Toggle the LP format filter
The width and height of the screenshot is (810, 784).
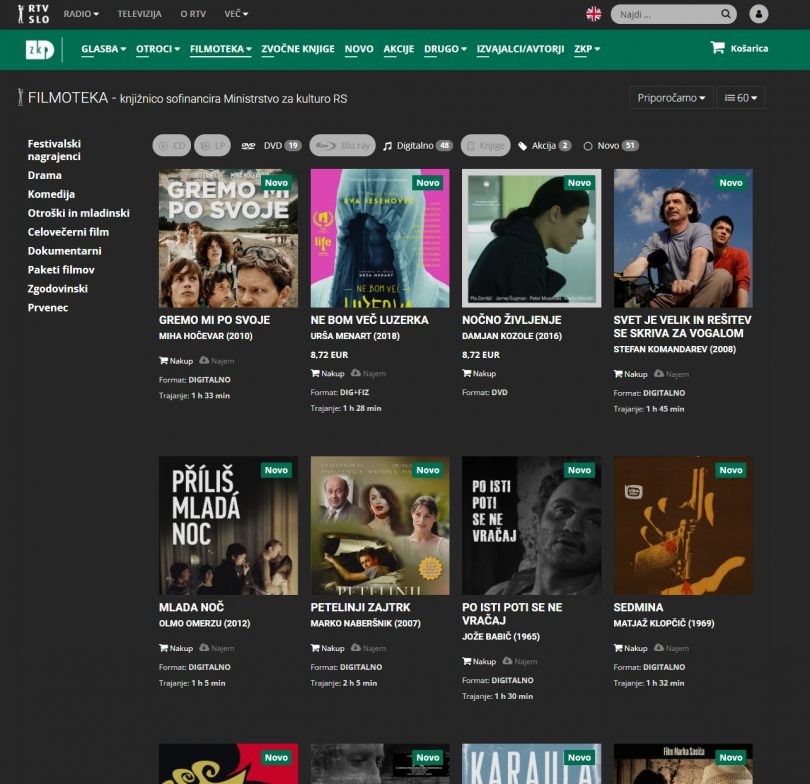click(x=212, y=146)
